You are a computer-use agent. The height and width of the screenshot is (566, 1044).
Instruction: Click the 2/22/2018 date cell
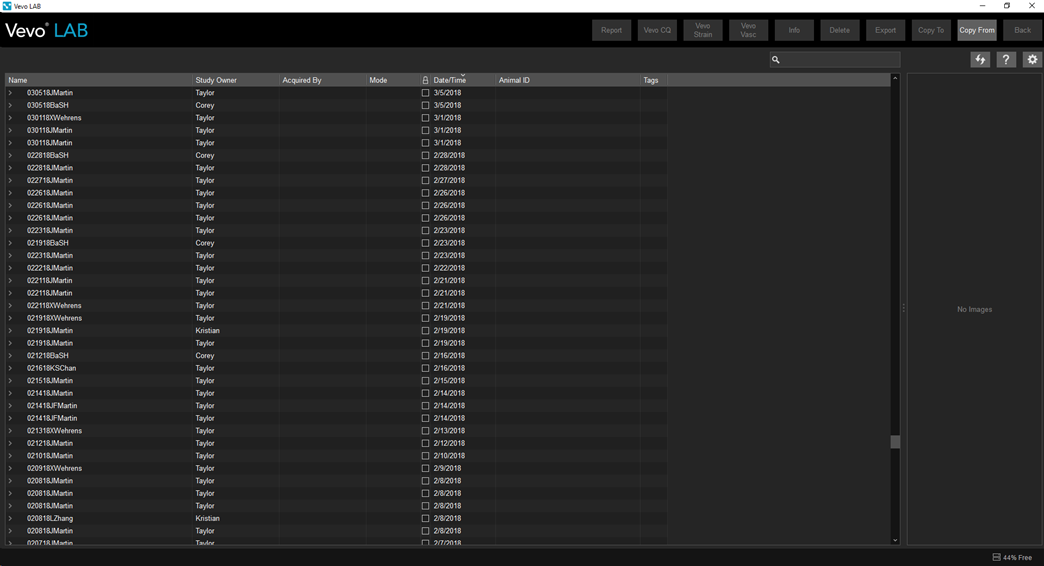[449, 268]
